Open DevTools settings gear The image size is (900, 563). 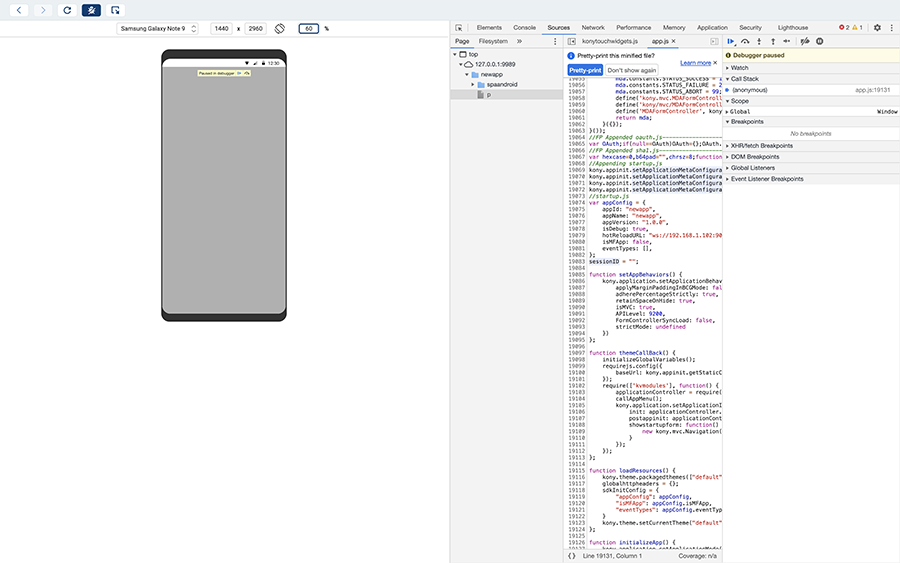tap(877, 28)
